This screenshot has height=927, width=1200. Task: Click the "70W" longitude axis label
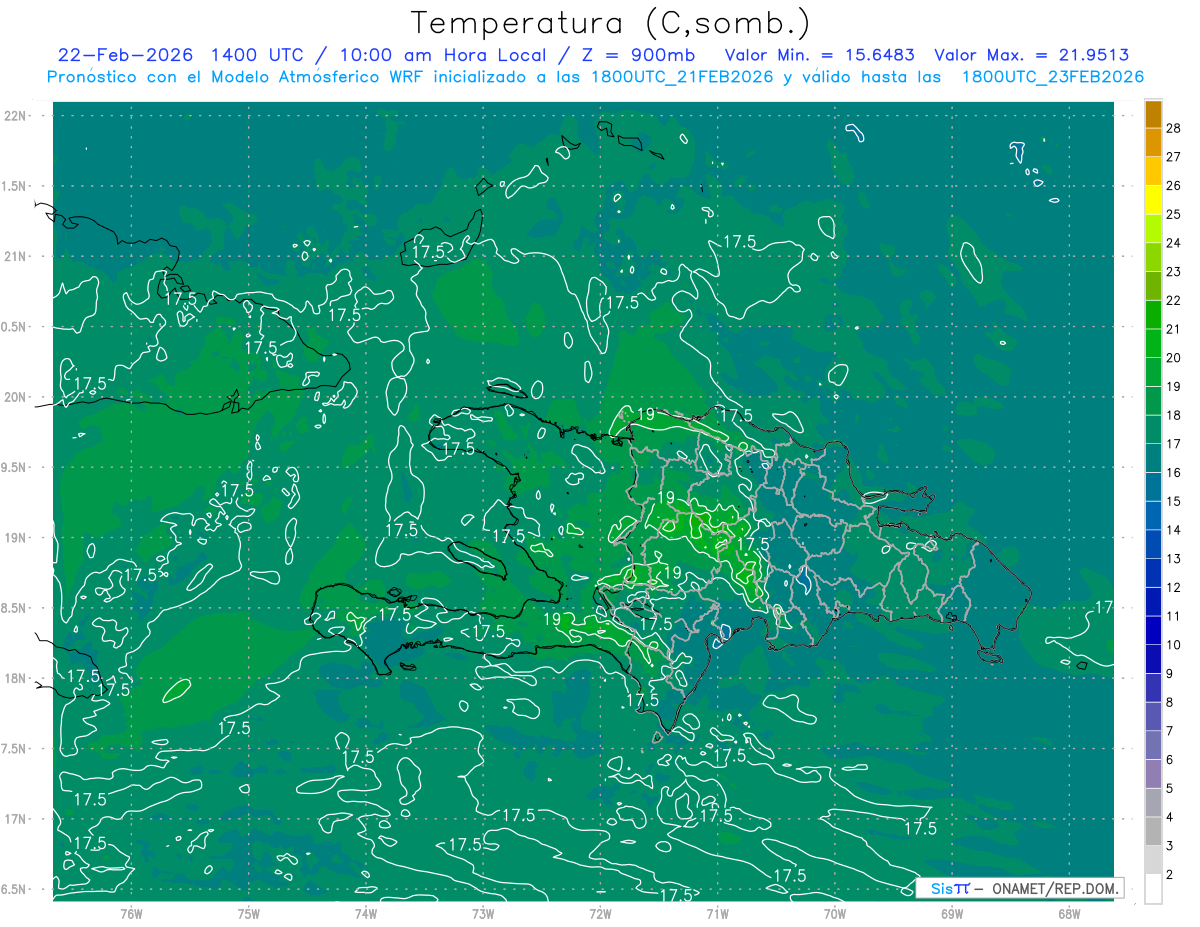click(x=835, y=913)
